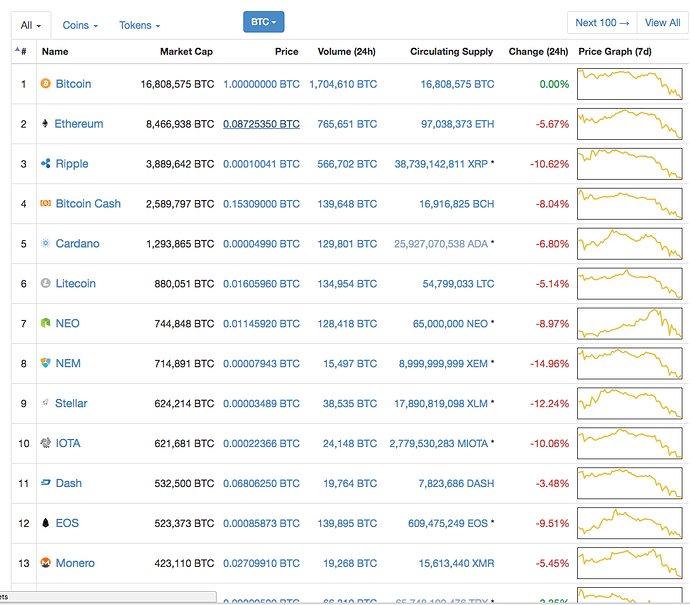Open the Monero coin page link

(x=75, y=563)
